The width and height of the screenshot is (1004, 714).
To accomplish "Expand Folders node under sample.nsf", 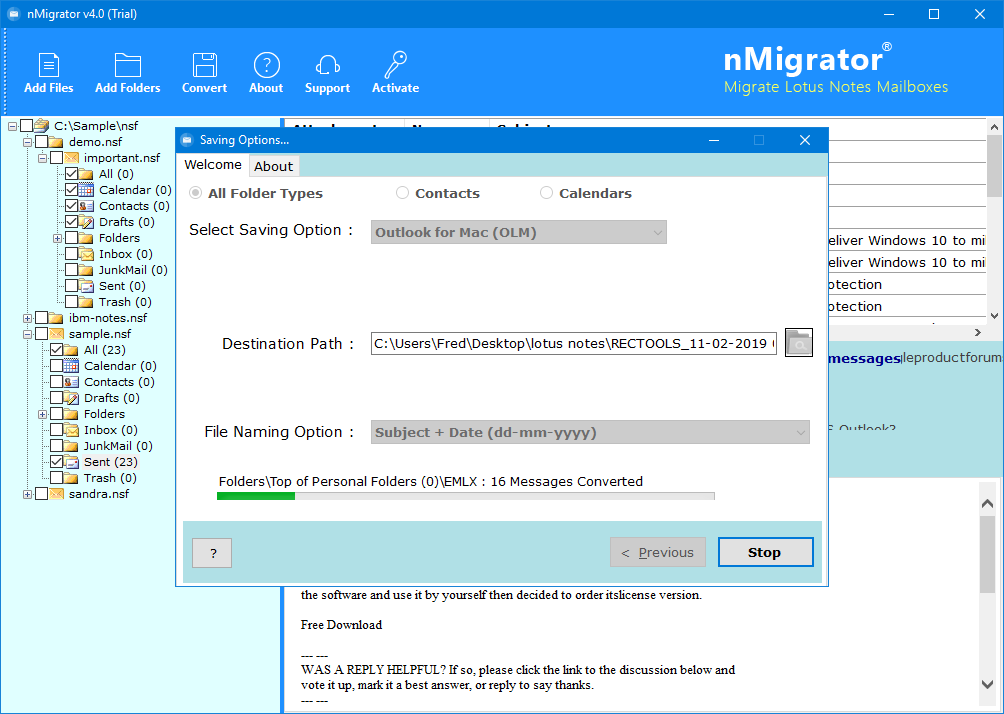I will click(x=42, y=414).
